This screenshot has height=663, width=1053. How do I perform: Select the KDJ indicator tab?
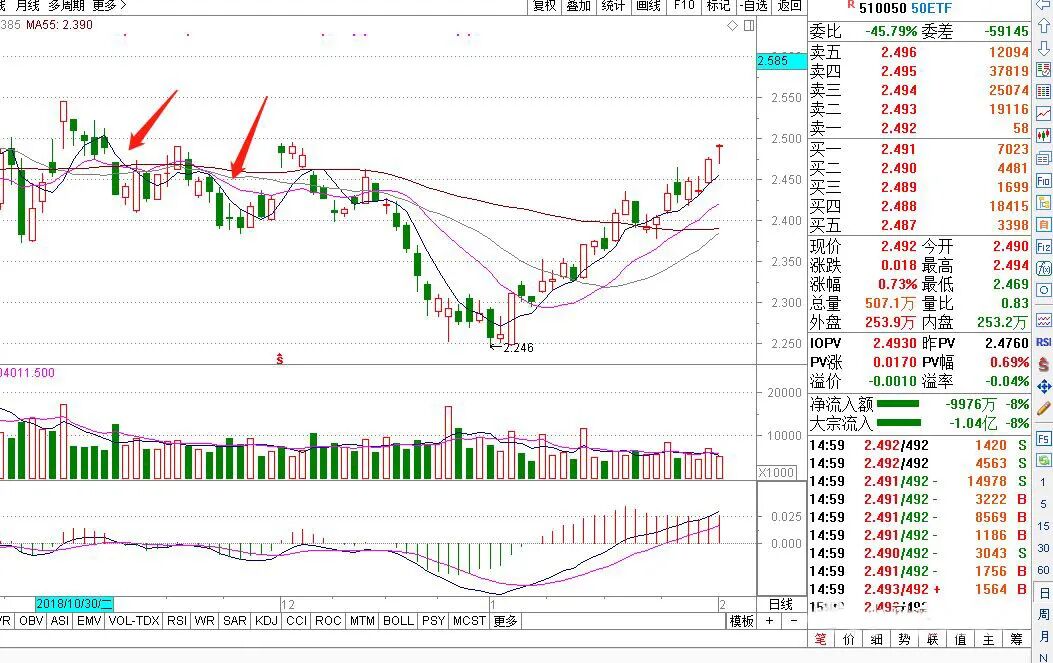[267, 621]
